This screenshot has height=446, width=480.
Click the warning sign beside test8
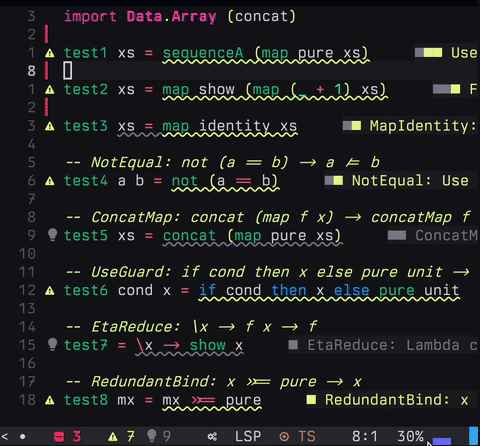click(x=50, y=400)
